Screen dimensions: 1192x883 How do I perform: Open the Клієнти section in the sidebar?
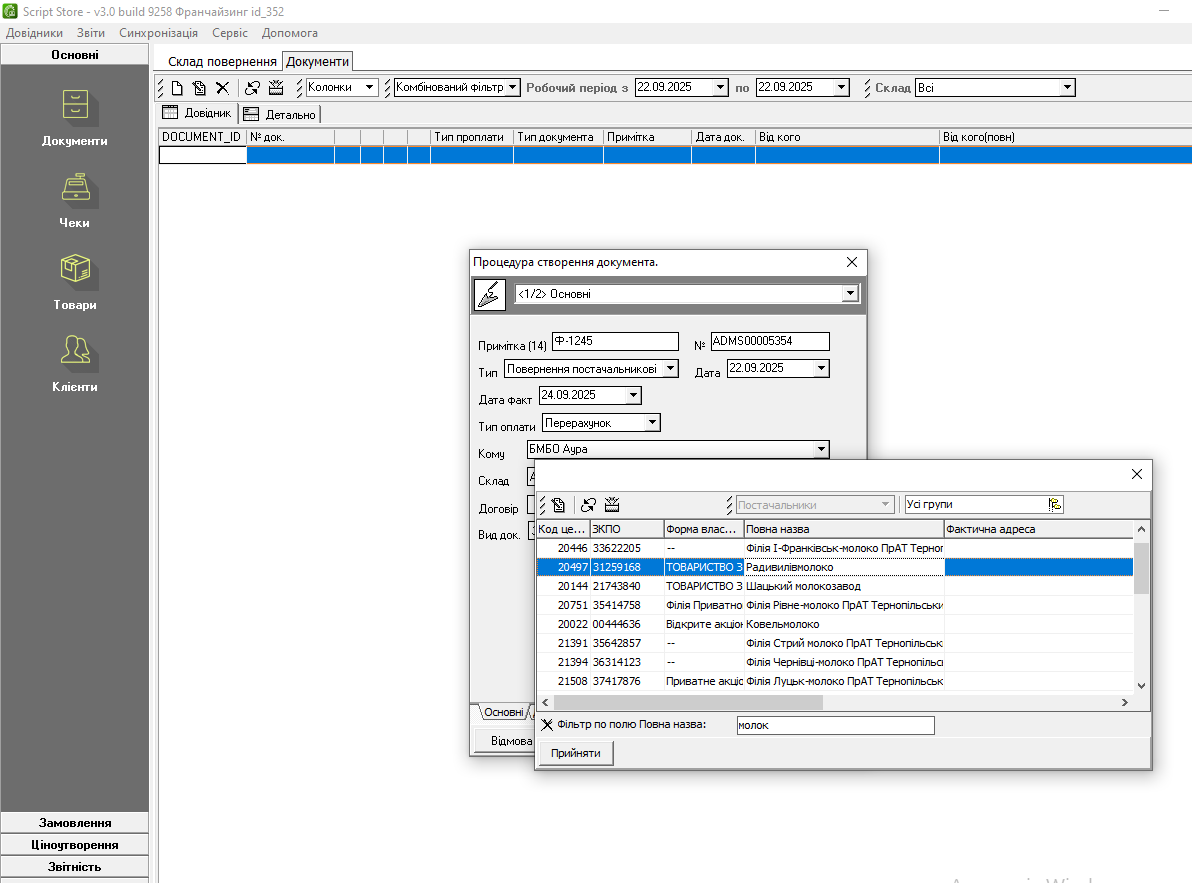pyautogui.click(x=75, y=364)
